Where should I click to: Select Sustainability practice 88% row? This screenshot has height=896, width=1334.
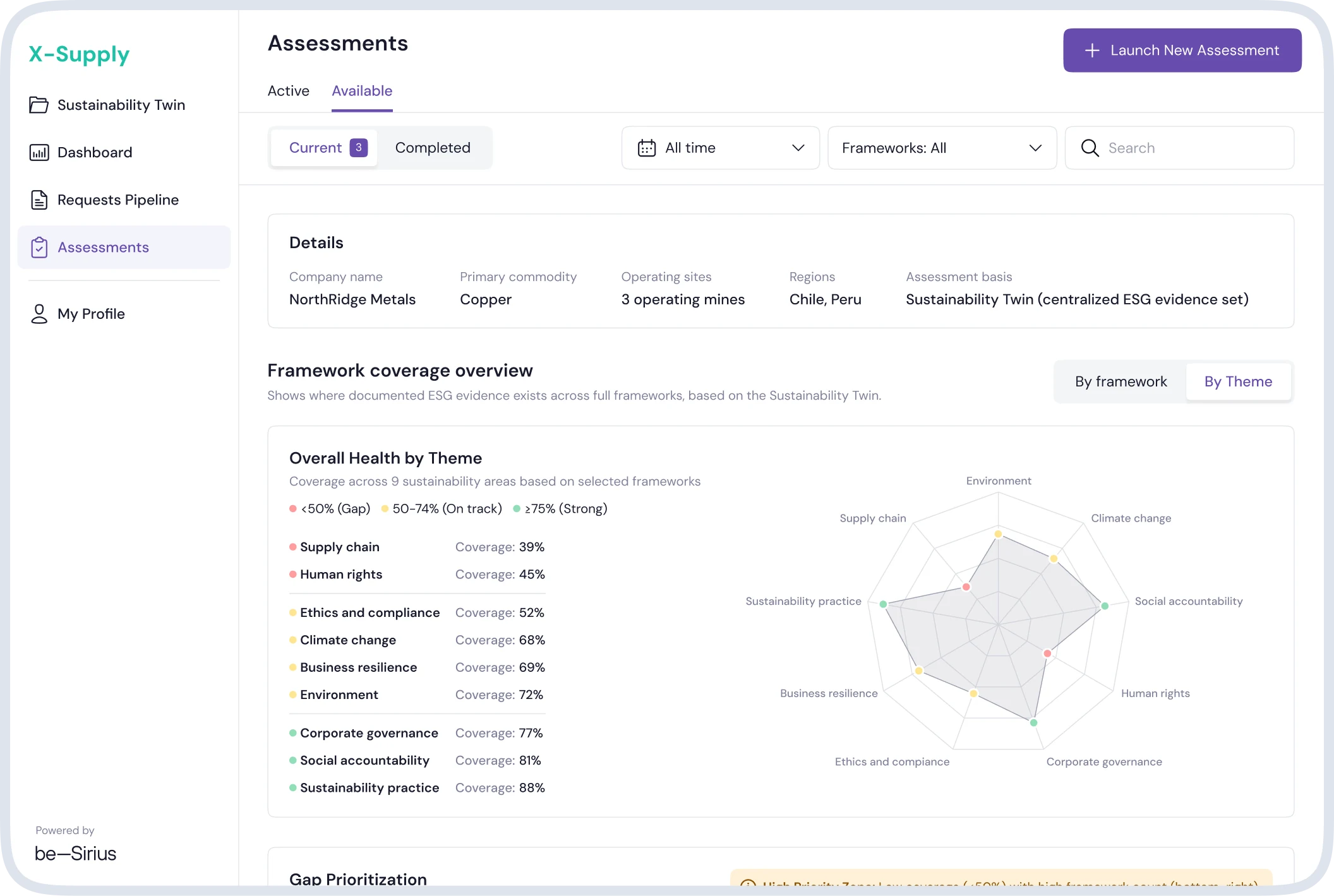417,788
